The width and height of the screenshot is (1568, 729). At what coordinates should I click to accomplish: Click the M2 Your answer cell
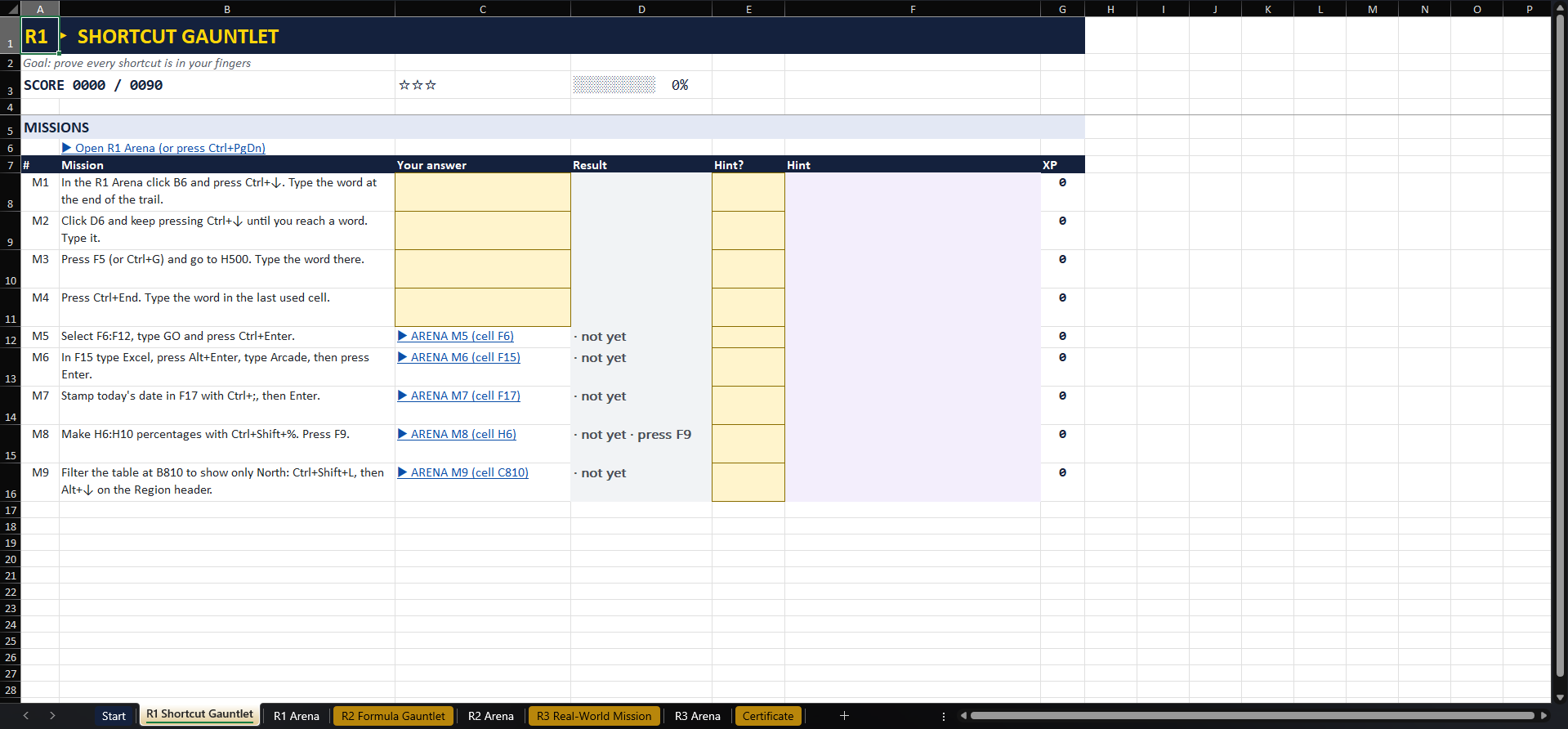click(x=483, y=230)
